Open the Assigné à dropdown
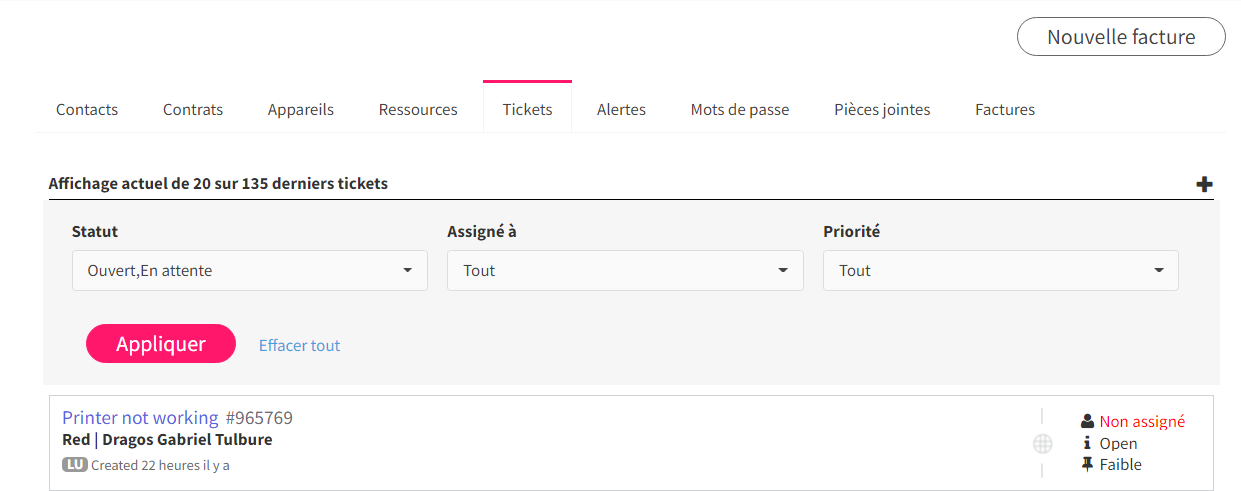Image resolution: width=1241 pixels, height=491 pixels. 625,270
